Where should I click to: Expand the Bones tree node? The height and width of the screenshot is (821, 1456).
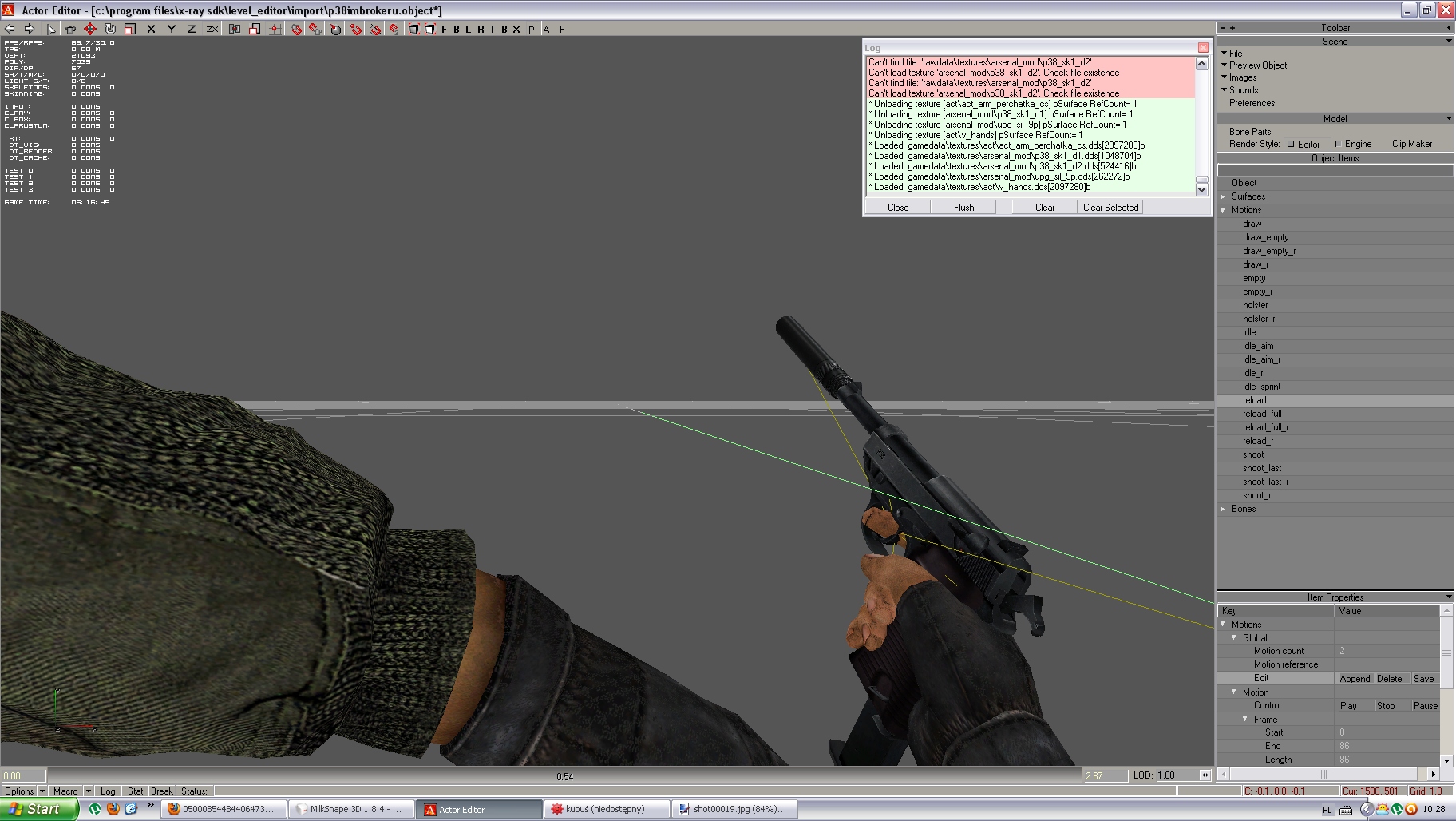tap(1224, 509)
